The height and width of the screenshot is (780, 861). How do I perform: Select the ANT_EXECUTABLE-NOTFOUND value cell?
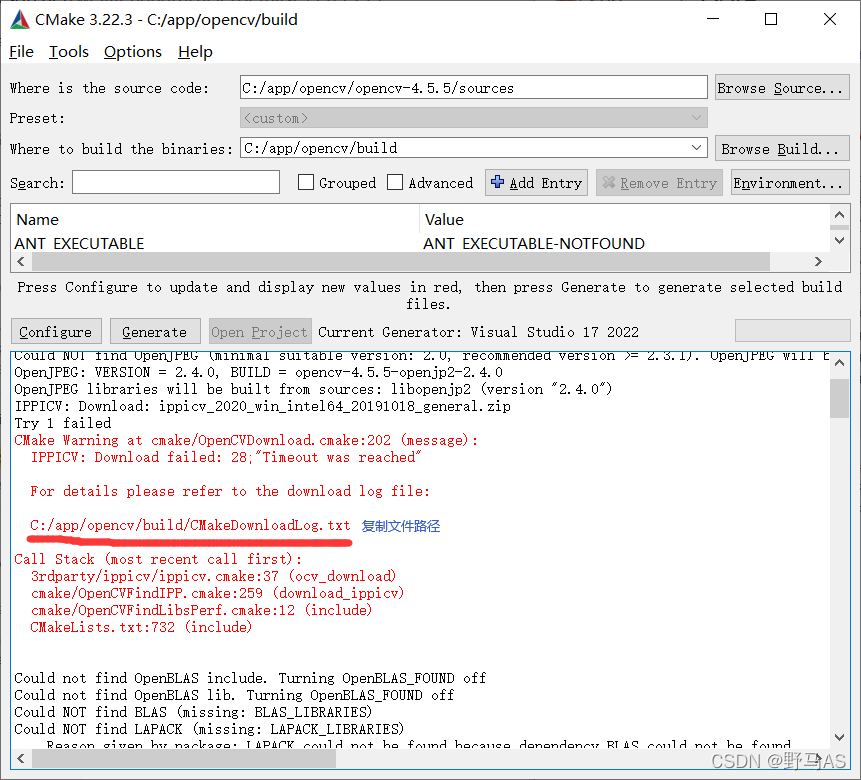point(534,243)
